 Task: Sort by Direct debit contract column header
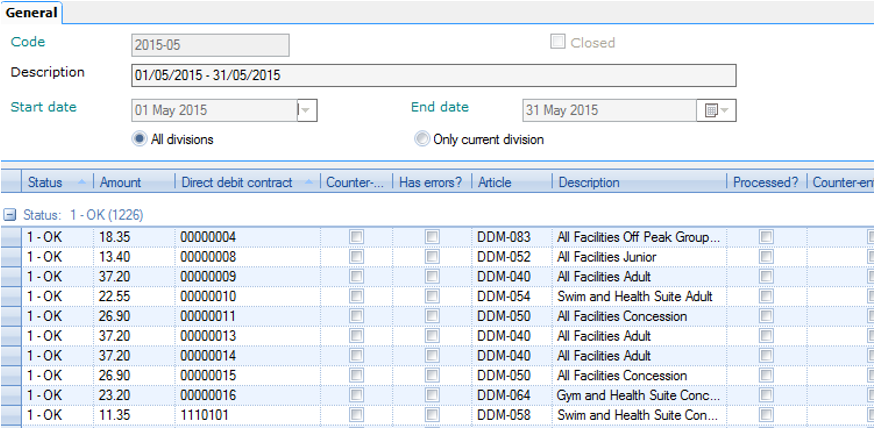coord(236,182)
